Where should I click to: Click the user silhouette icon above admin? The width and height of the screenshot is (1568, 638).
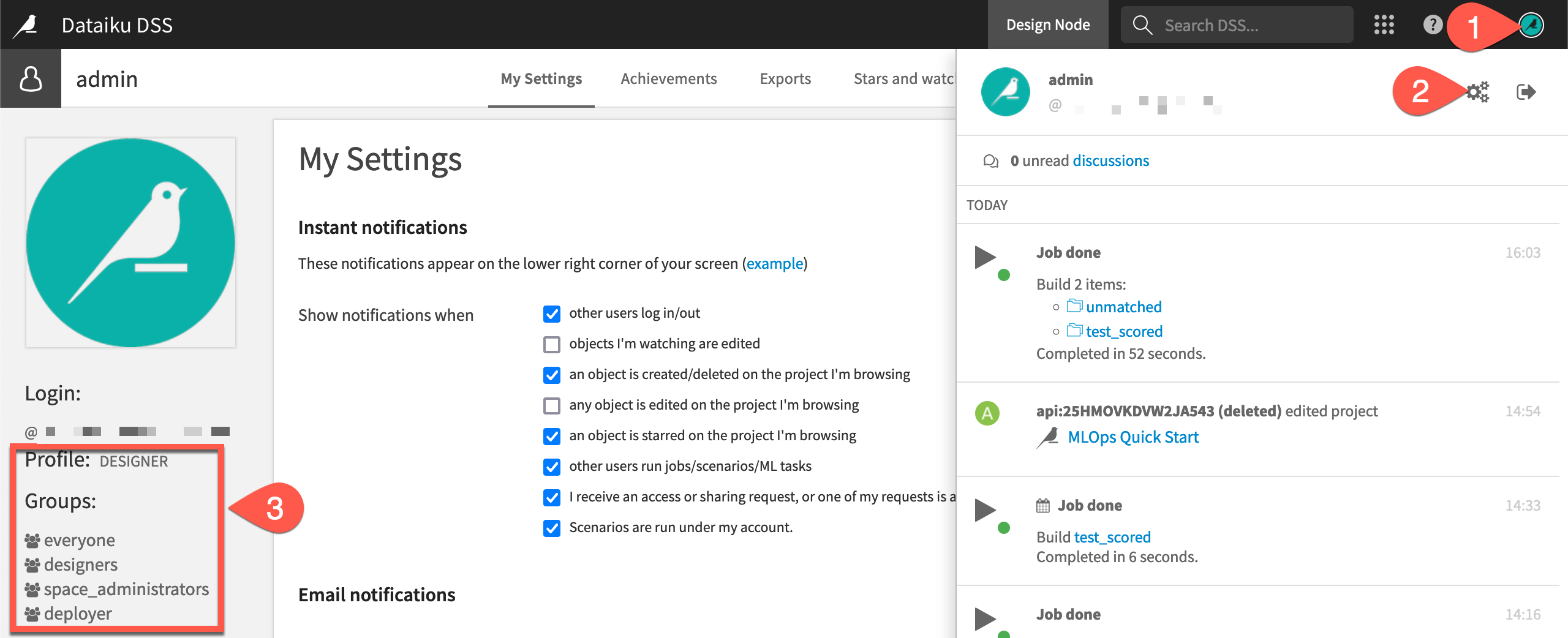click(30, 78)
